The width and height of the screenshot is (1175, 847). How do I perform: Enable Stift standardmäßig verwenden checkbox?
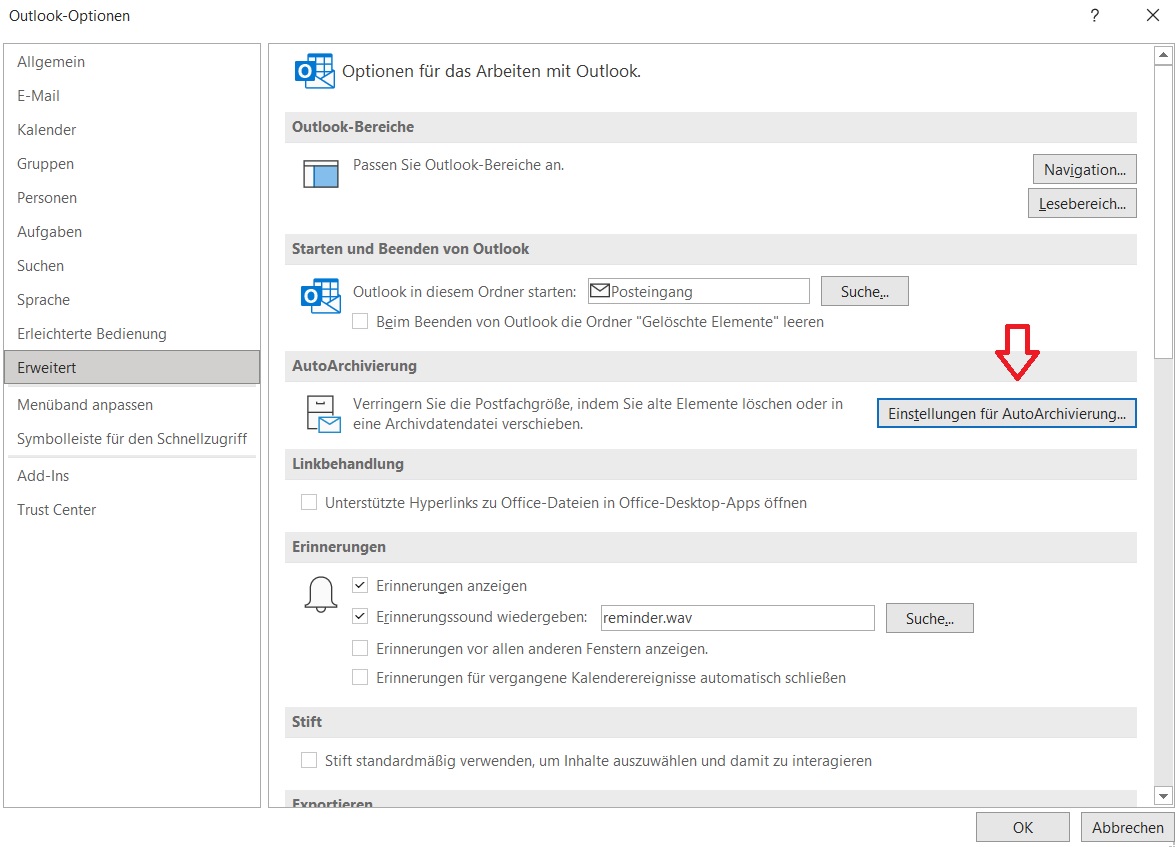click(309, 760)
